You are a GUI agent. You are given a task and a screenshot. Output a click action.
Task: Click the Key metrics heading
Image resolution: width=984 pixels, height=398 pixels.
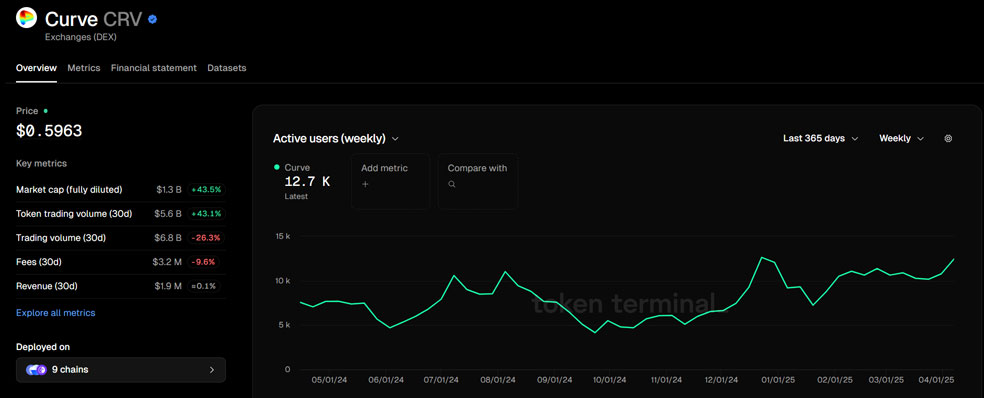coord(41,164)
